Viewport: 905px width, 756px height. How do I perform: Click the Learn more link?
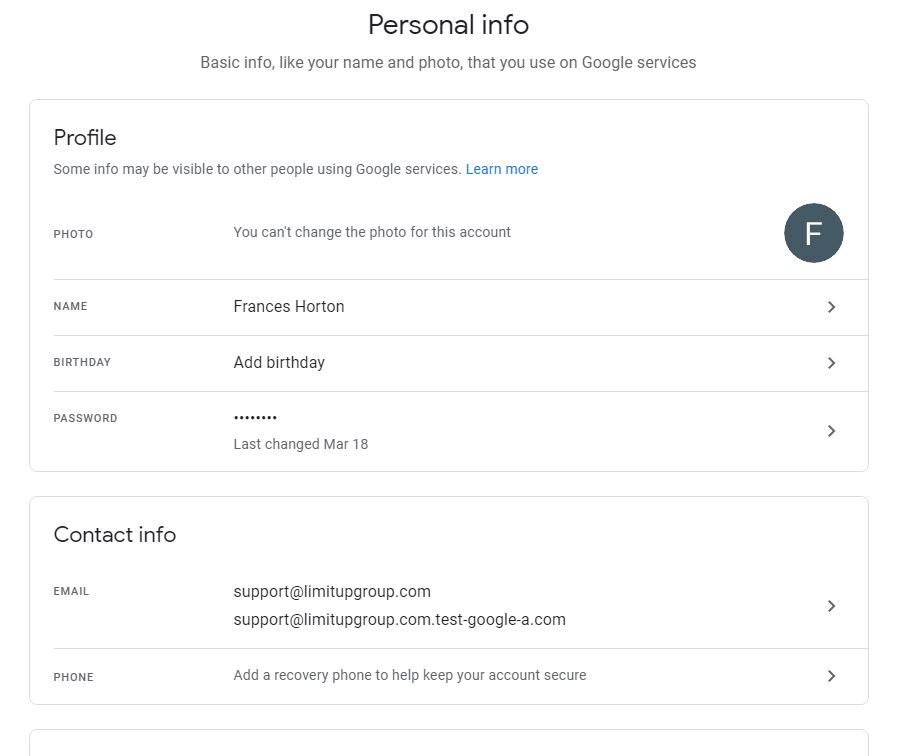(x=501, y=169)
